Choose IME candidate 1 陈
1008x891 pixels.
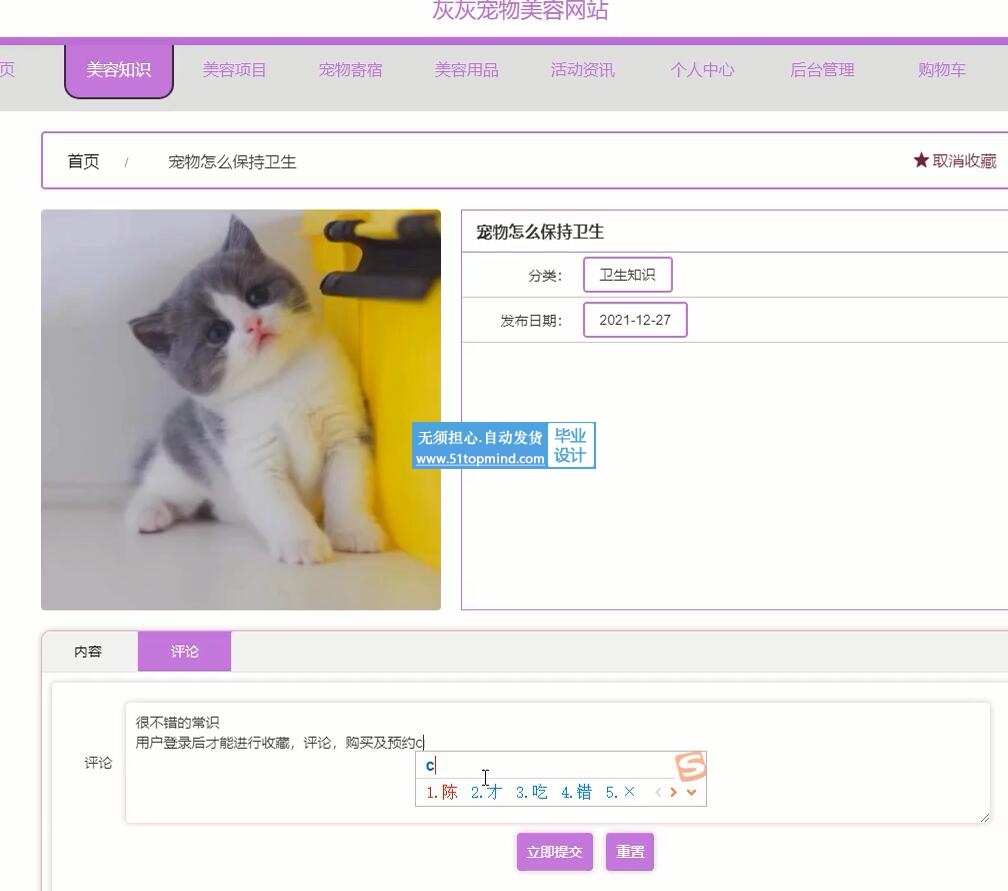pos(442,792)
